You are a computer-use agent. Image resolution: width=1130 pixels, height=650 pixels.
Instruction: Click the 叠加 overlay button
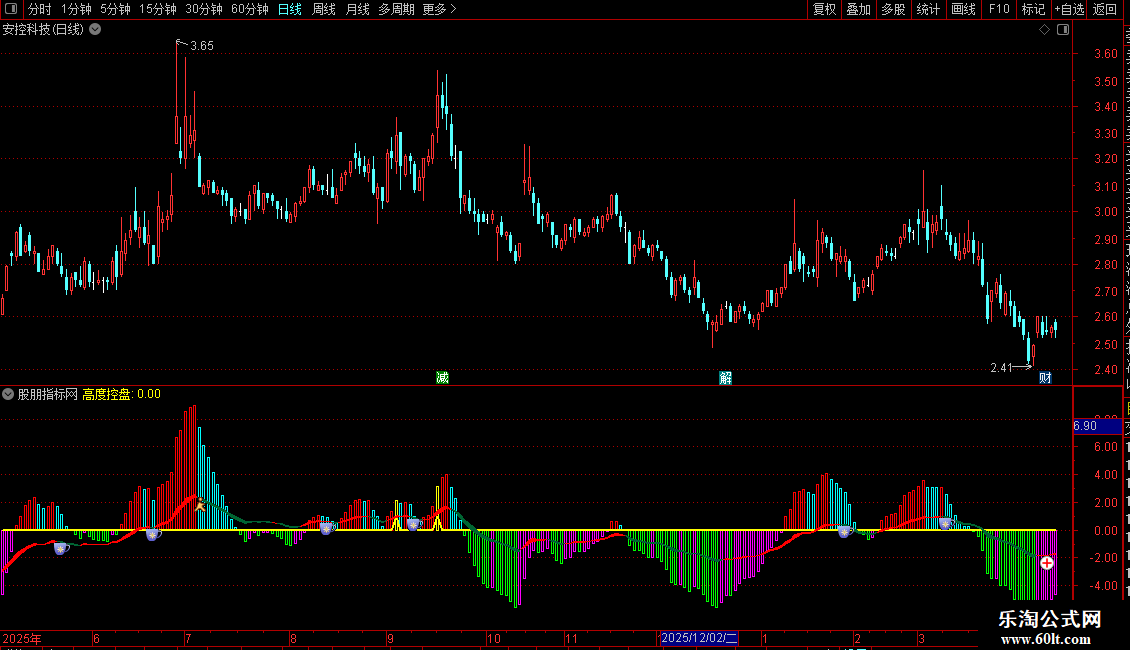pos(858,9)
